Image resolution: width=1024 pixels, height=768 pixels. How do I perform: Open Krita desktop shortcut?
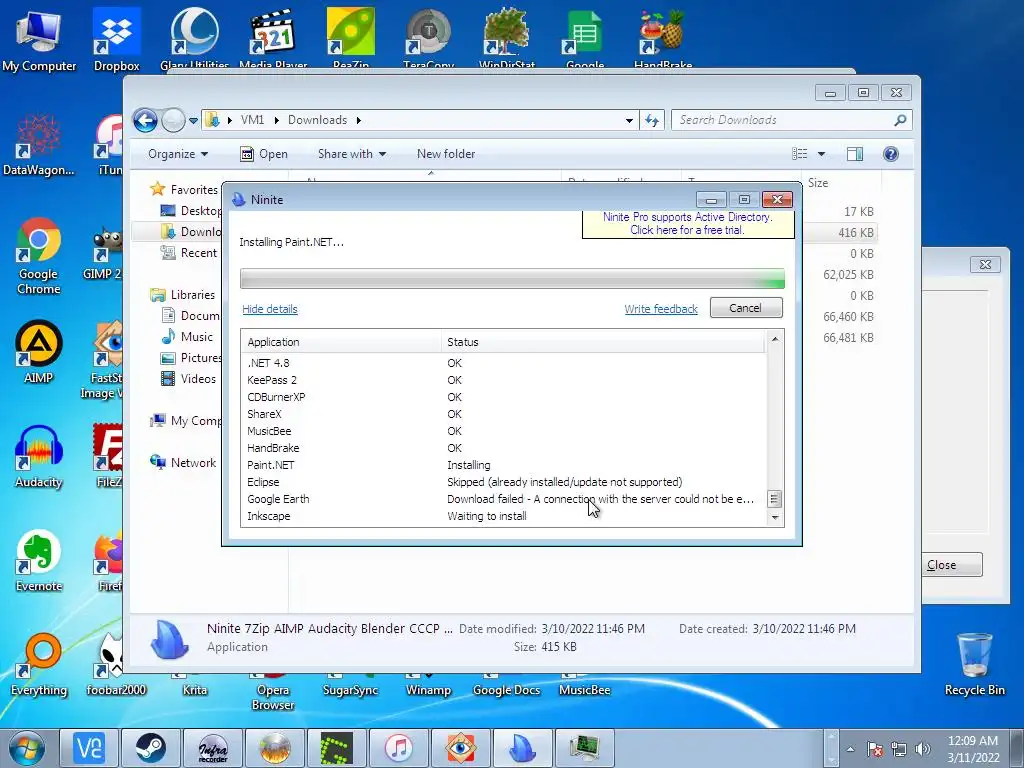tap(195, 689)
